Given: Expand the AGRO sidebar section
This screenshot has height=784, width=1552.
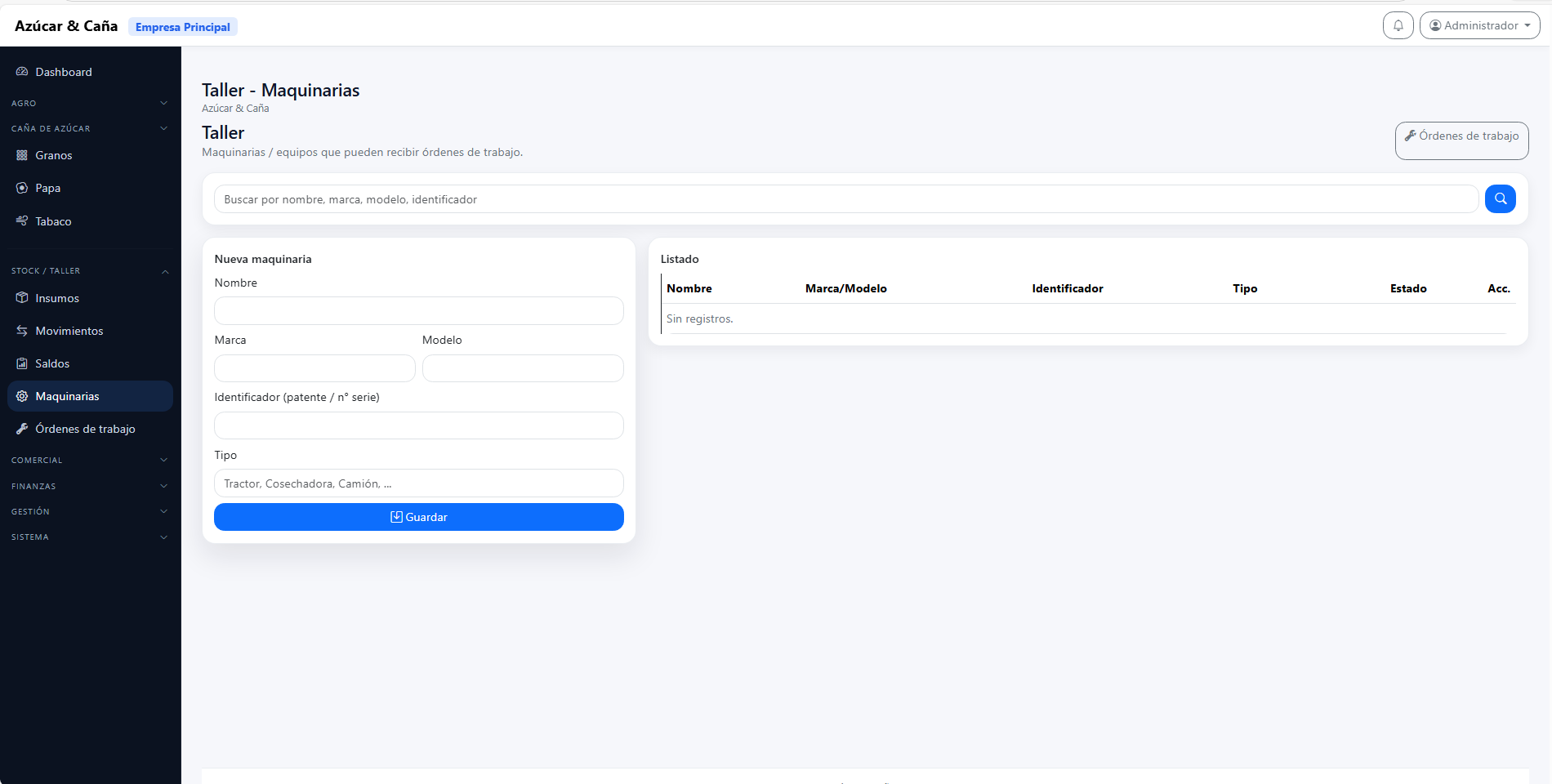Looking at the screenshot, I should pos(90,104).
